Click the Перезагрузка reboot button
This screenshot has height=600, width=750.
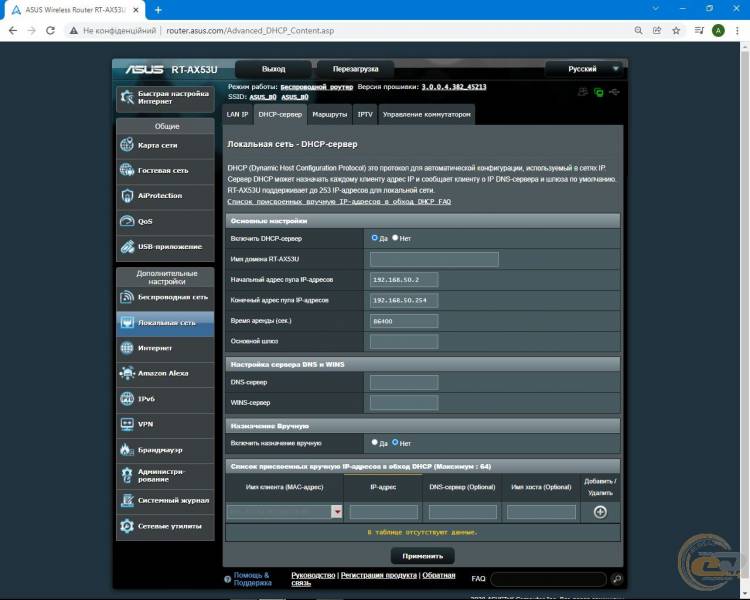(x=355, y=69)
